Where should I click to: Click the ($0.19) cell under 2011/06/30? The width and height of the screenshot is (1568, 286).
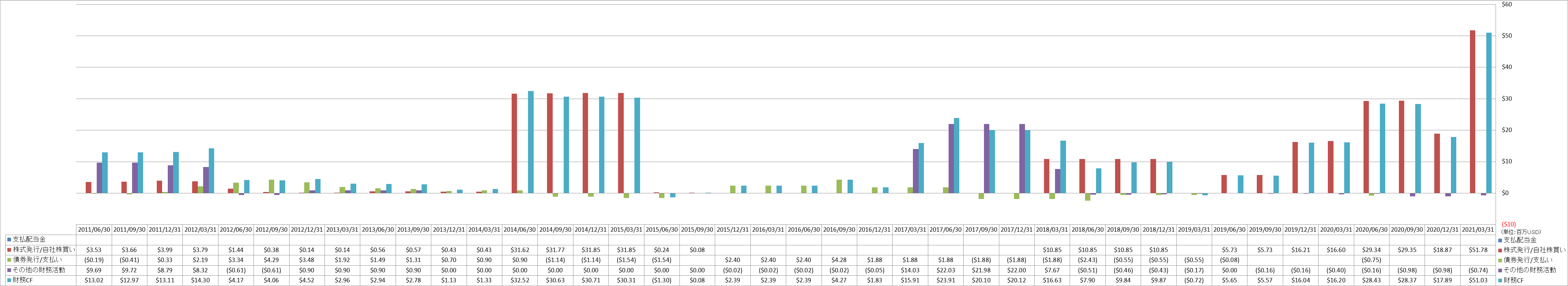click(94, 260)
